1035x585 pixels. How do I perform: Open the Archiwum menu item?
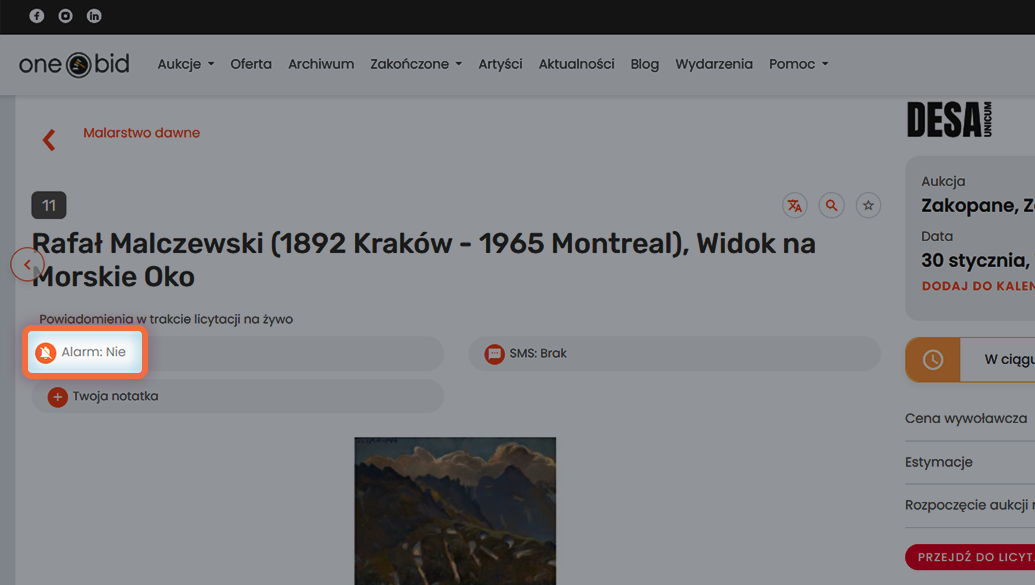321,64
